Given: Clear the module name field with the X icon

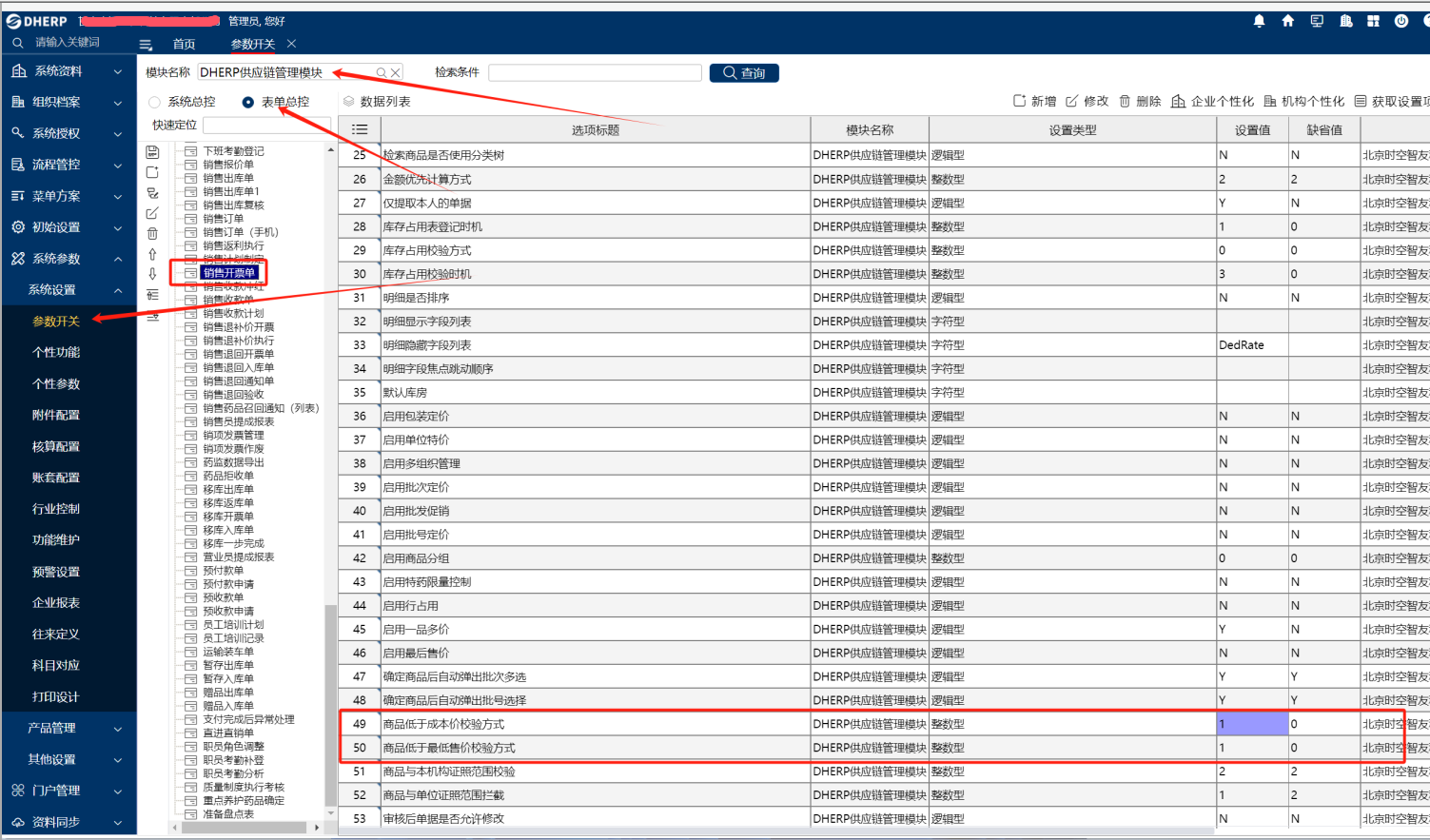Looking at the screenshot, I should 395,72.
